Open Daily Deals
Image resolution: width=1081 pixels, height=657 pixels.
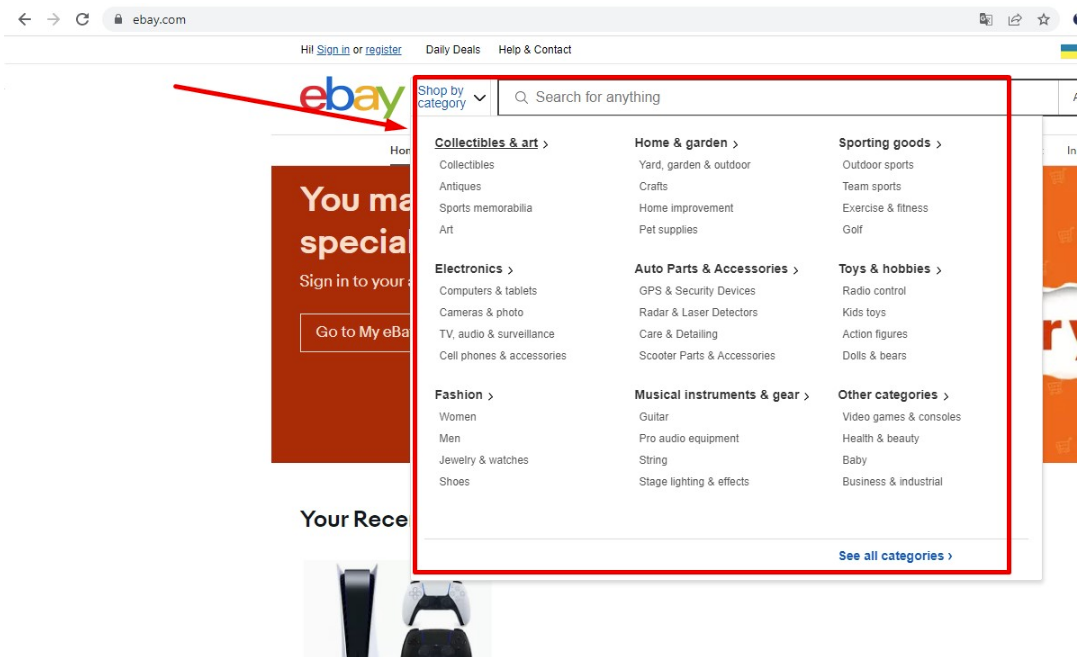[453, 49]
